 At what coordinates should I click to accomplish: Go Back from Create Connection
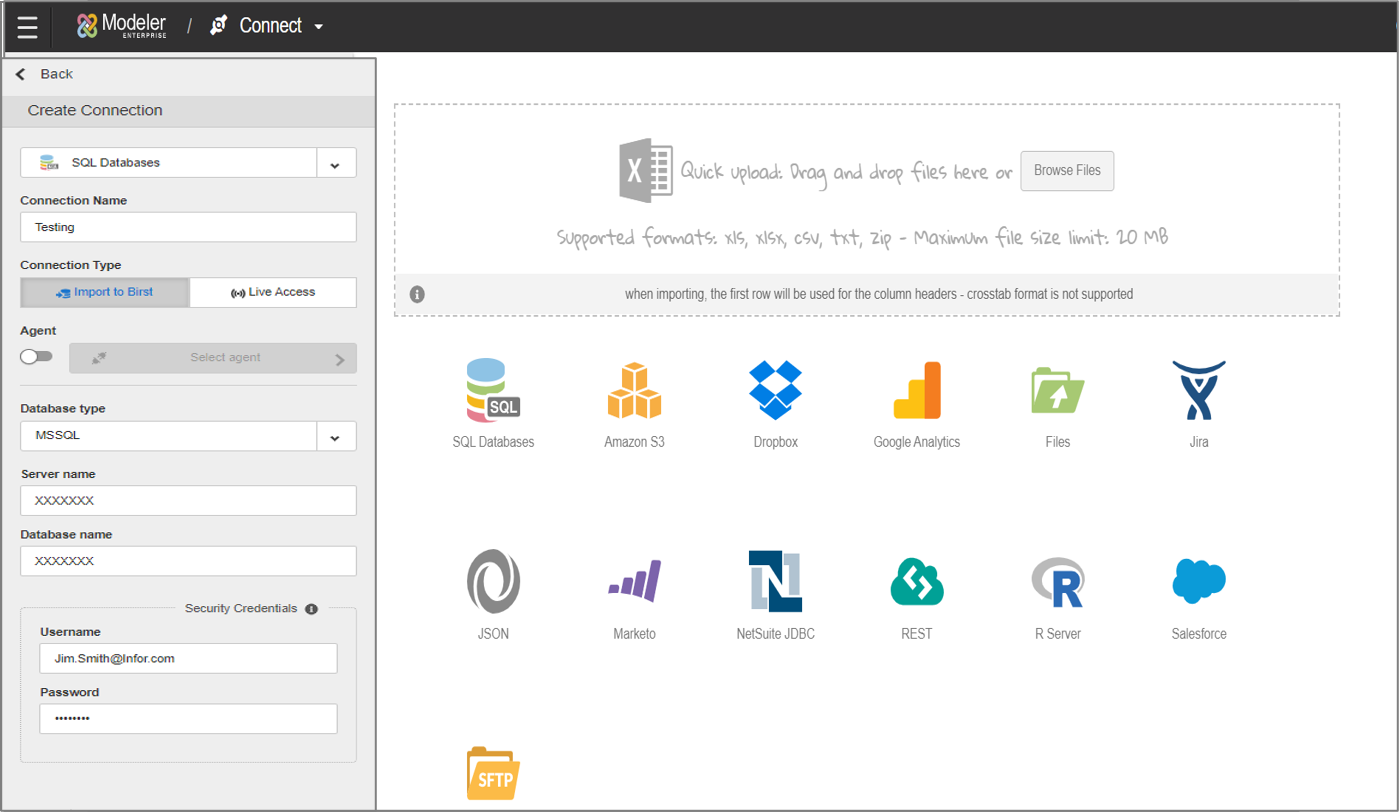tap(45, 74)
